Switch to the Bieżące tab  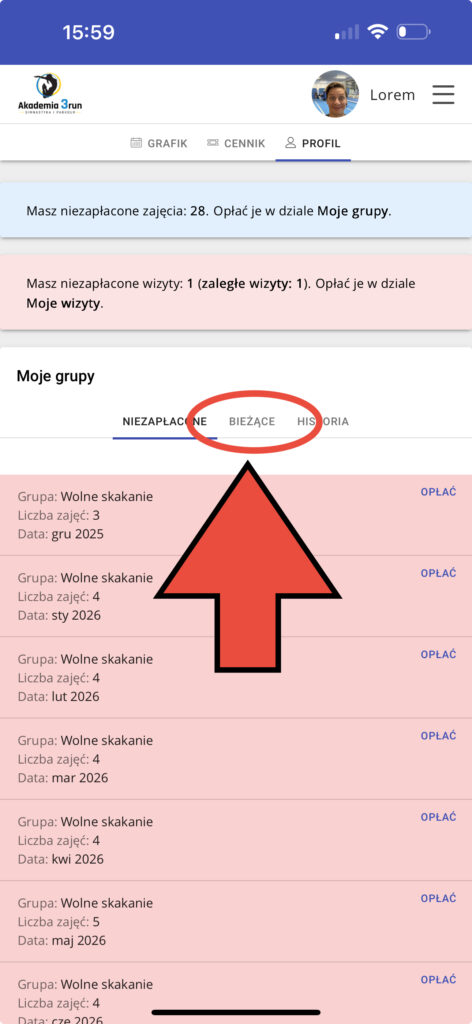point(252,421)
